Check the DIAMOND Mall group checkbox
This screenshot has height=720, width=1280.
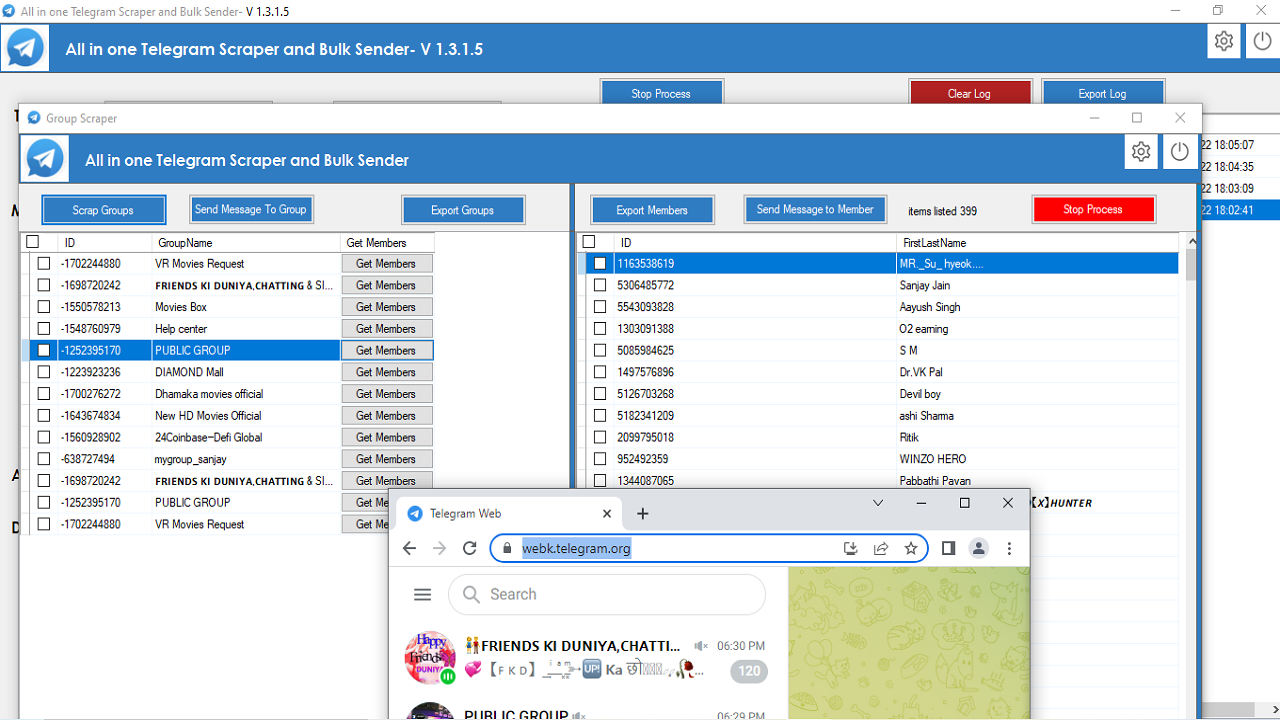click(x=44, y=372)
